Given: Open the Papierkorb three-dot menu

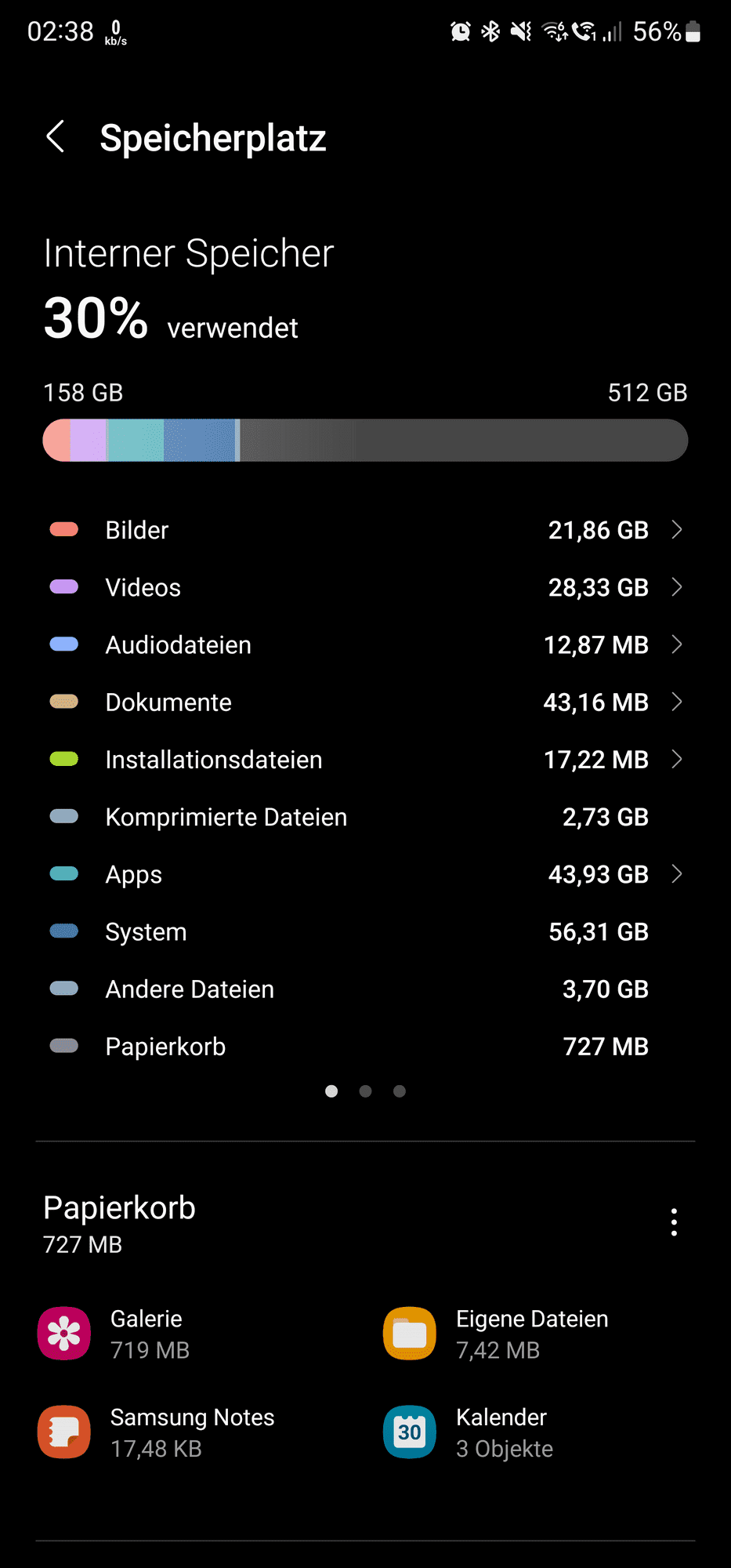Looking at the screenshot, I should point(674,1222).
